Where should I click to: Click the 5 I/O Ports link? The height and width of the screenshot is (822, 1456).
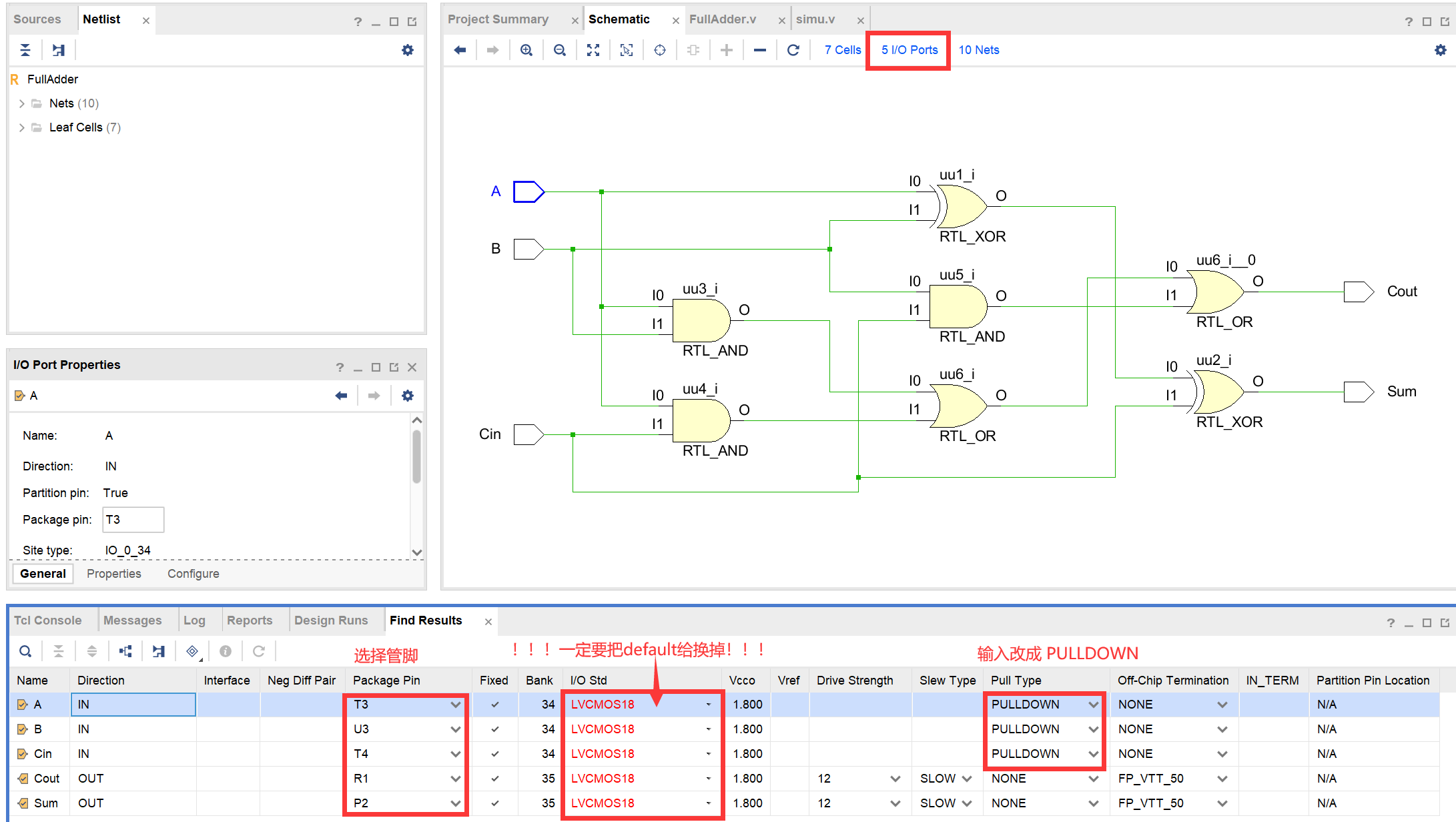coord(909,50)
